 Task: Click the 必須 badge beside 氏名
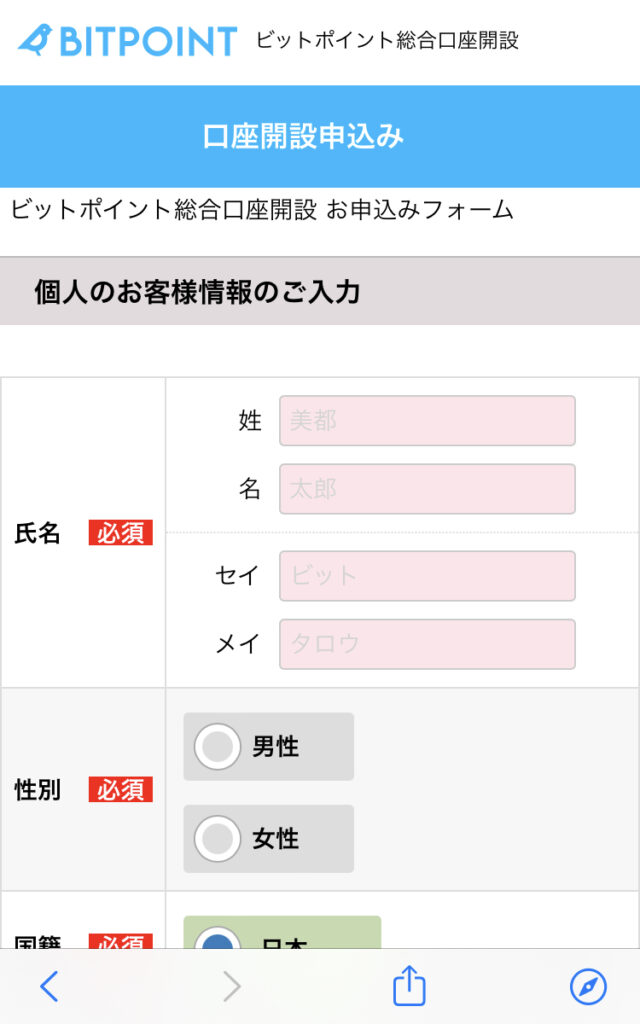point(121,533)
